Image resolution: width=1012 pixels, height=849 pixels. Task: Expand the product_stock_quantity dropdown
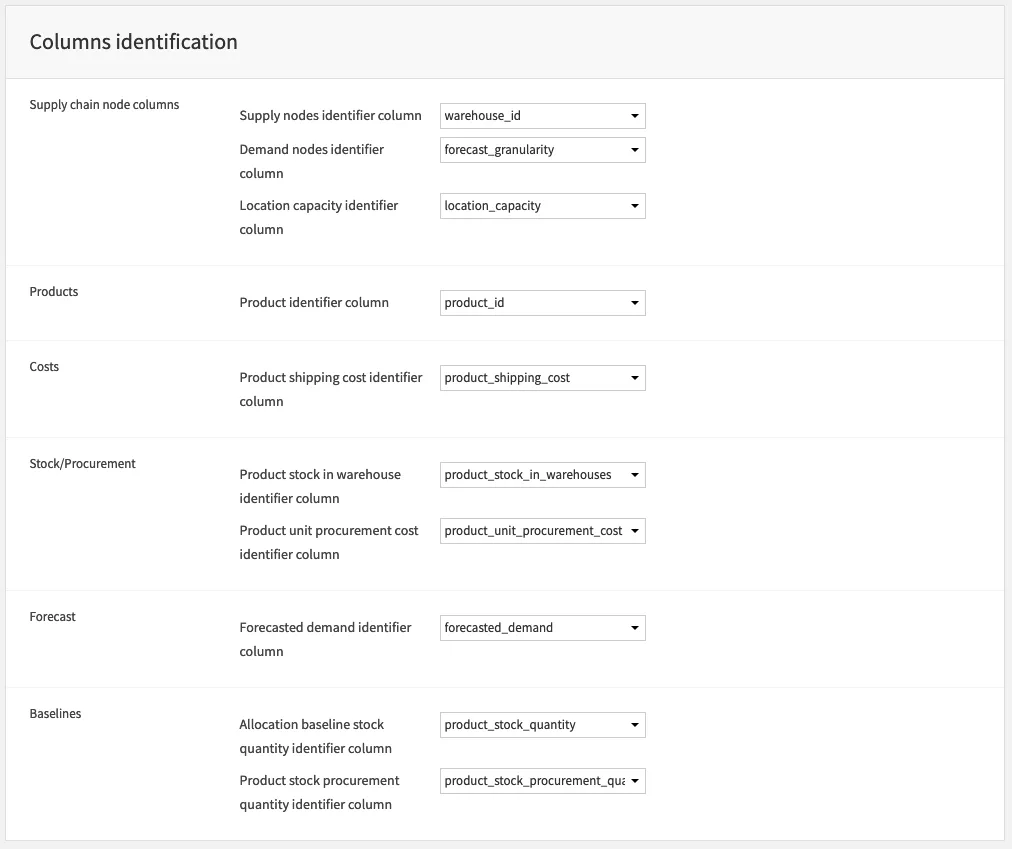point(542,725)
